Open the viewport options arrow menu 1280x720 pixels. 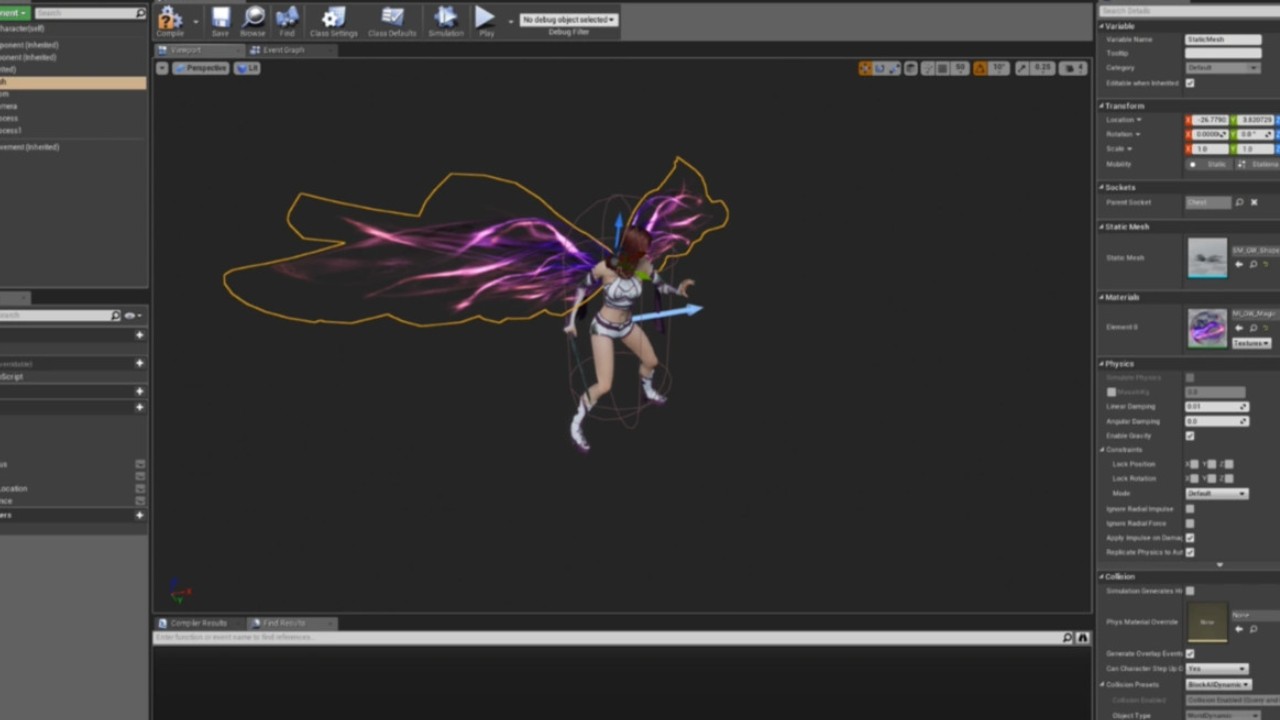click(162, 68)
